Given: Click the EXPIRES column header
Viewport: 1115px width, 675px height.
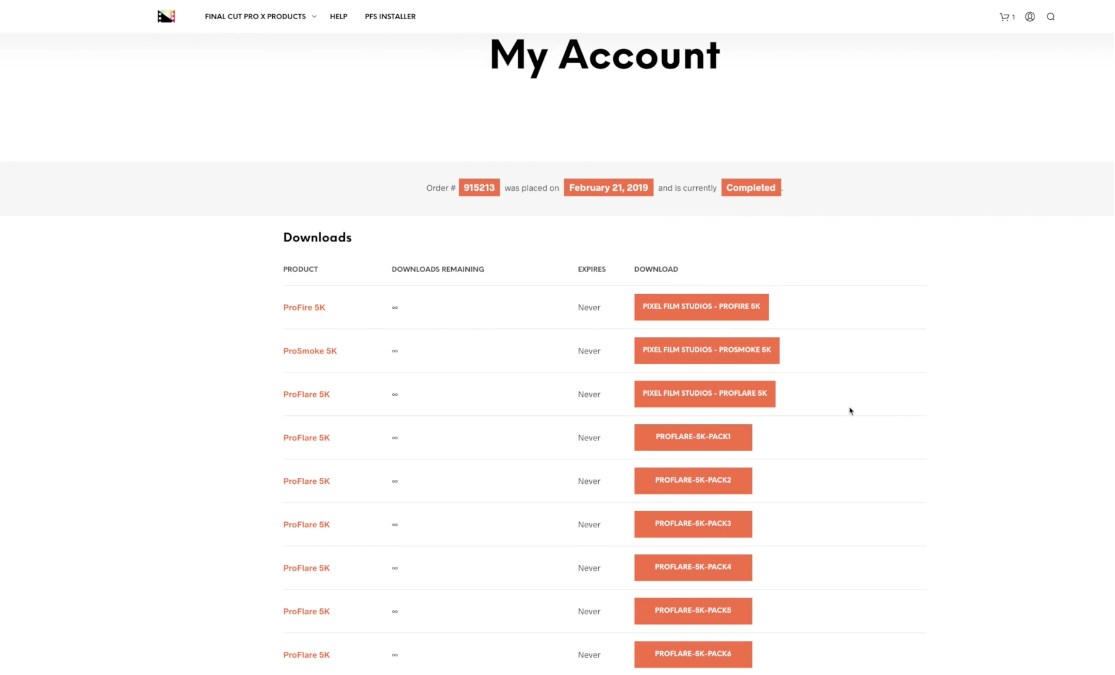Looking at the screenshot, I should [x=592, y=269].
